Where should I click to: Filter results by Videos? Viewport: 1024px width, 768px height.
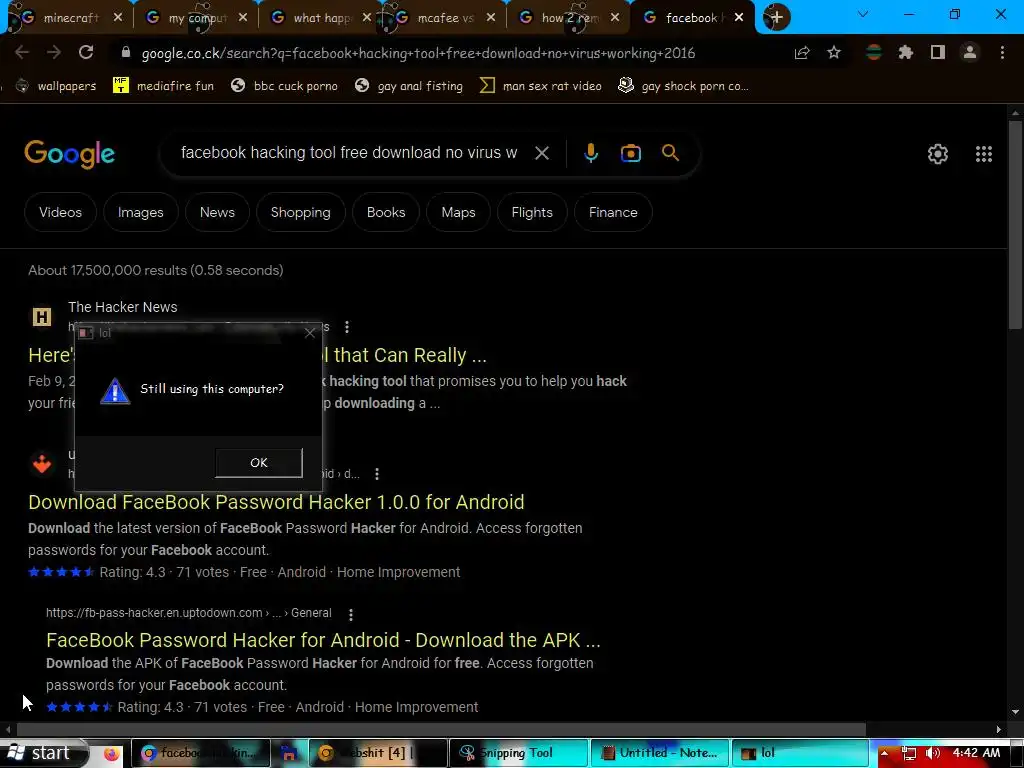pos(60,212)
